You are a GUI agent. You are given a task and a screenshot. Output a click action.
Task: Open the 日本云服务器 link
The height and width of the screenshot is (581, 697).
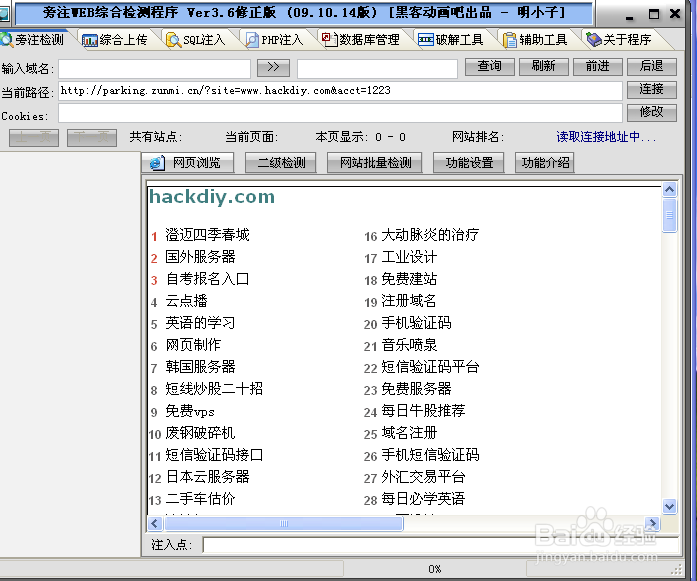pyautogui.click(x=208, y=477)
